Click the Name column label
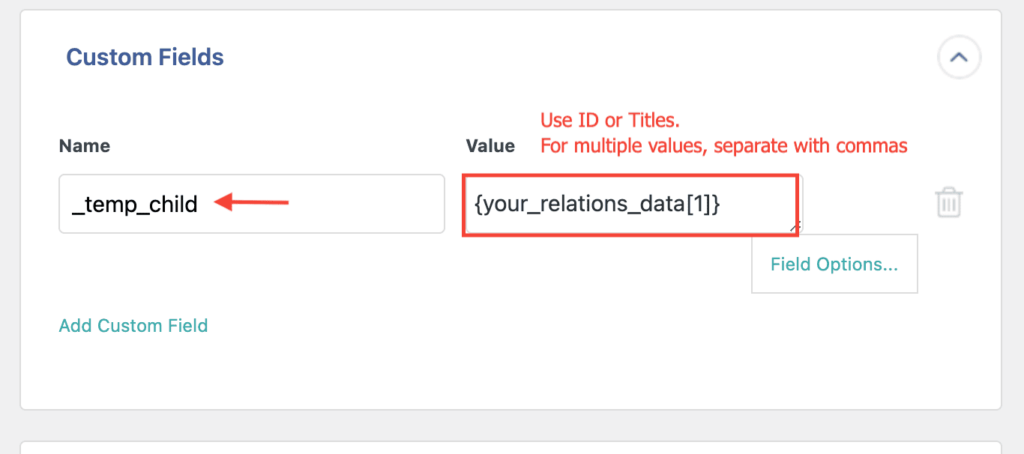Viewport: 1024px width, 454px height. (84, 146)
